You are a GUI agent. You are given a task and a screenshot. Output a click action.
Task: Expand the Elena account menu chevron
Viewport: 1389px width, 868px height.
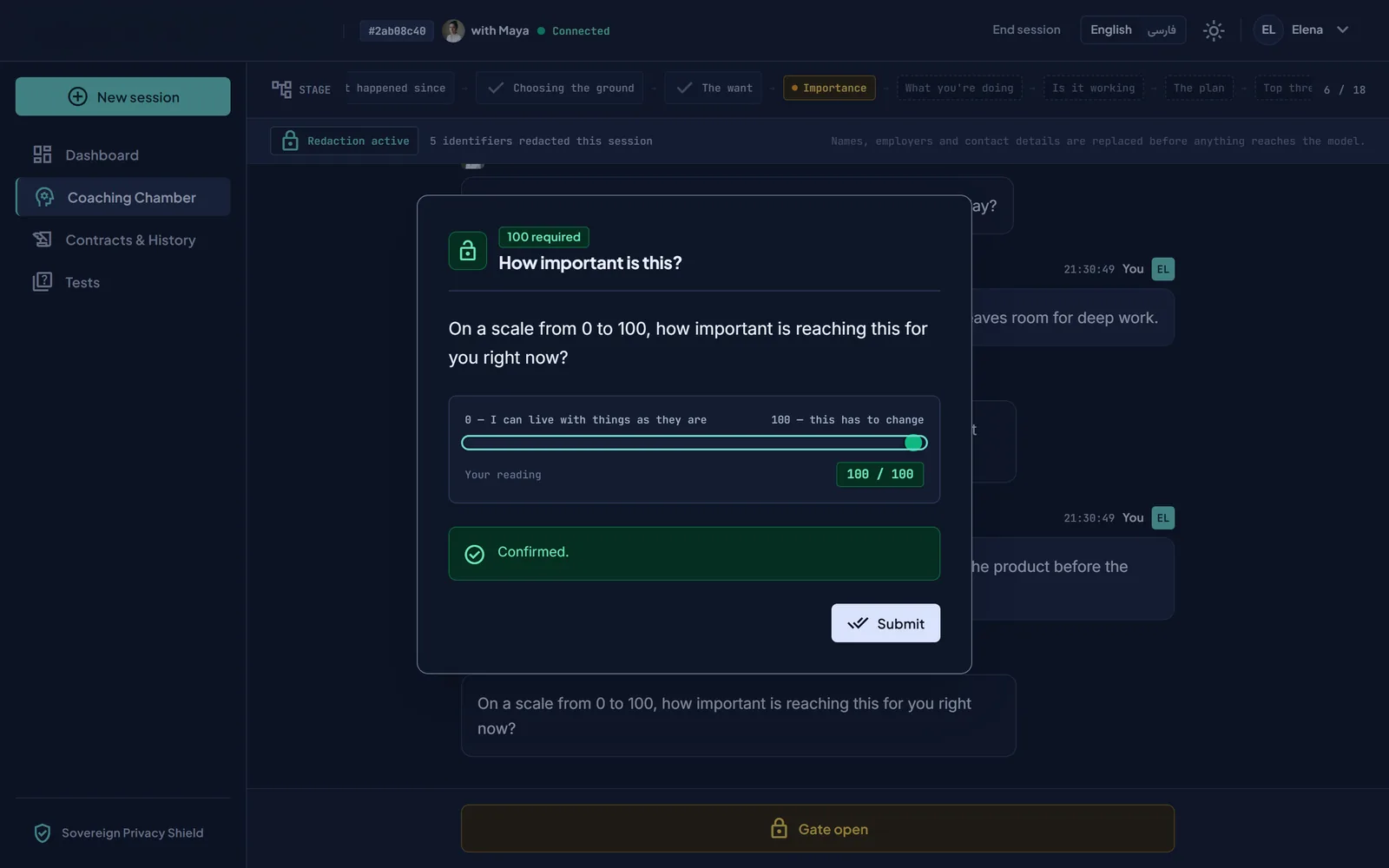1343,30
